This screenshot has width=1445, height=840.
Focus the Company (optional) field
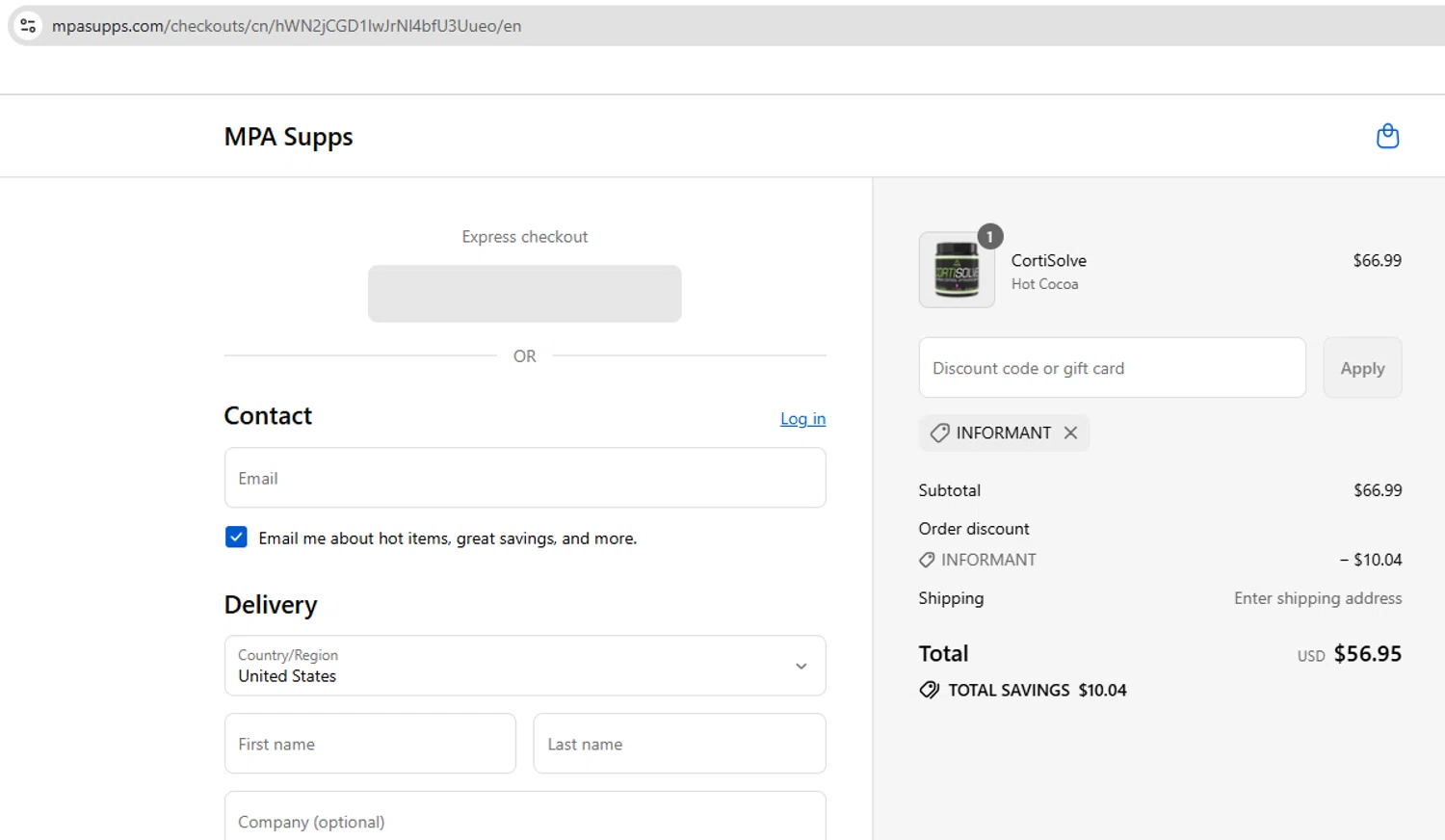pos(525,817)
